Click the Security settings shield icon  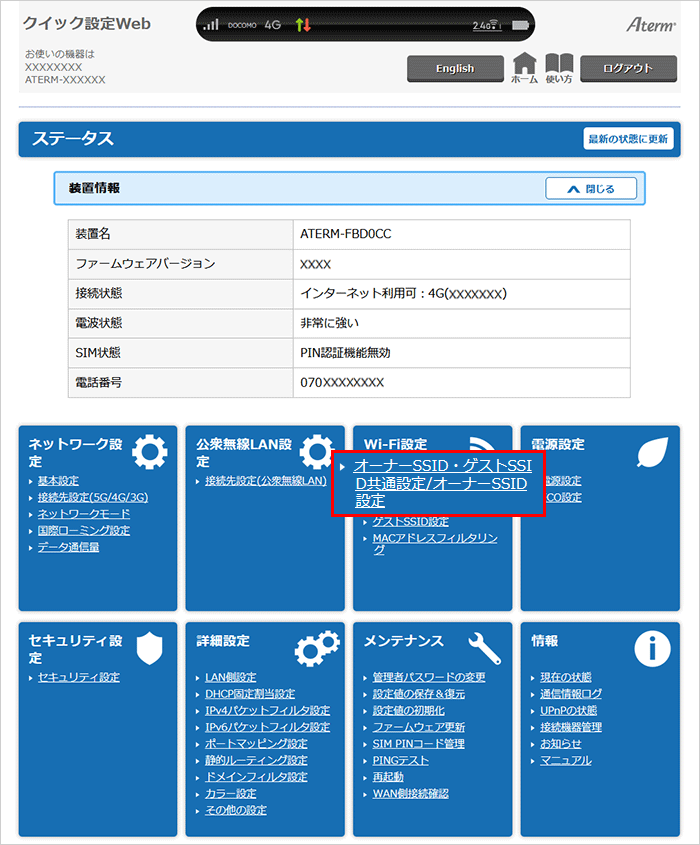click(x=150, y=648)
